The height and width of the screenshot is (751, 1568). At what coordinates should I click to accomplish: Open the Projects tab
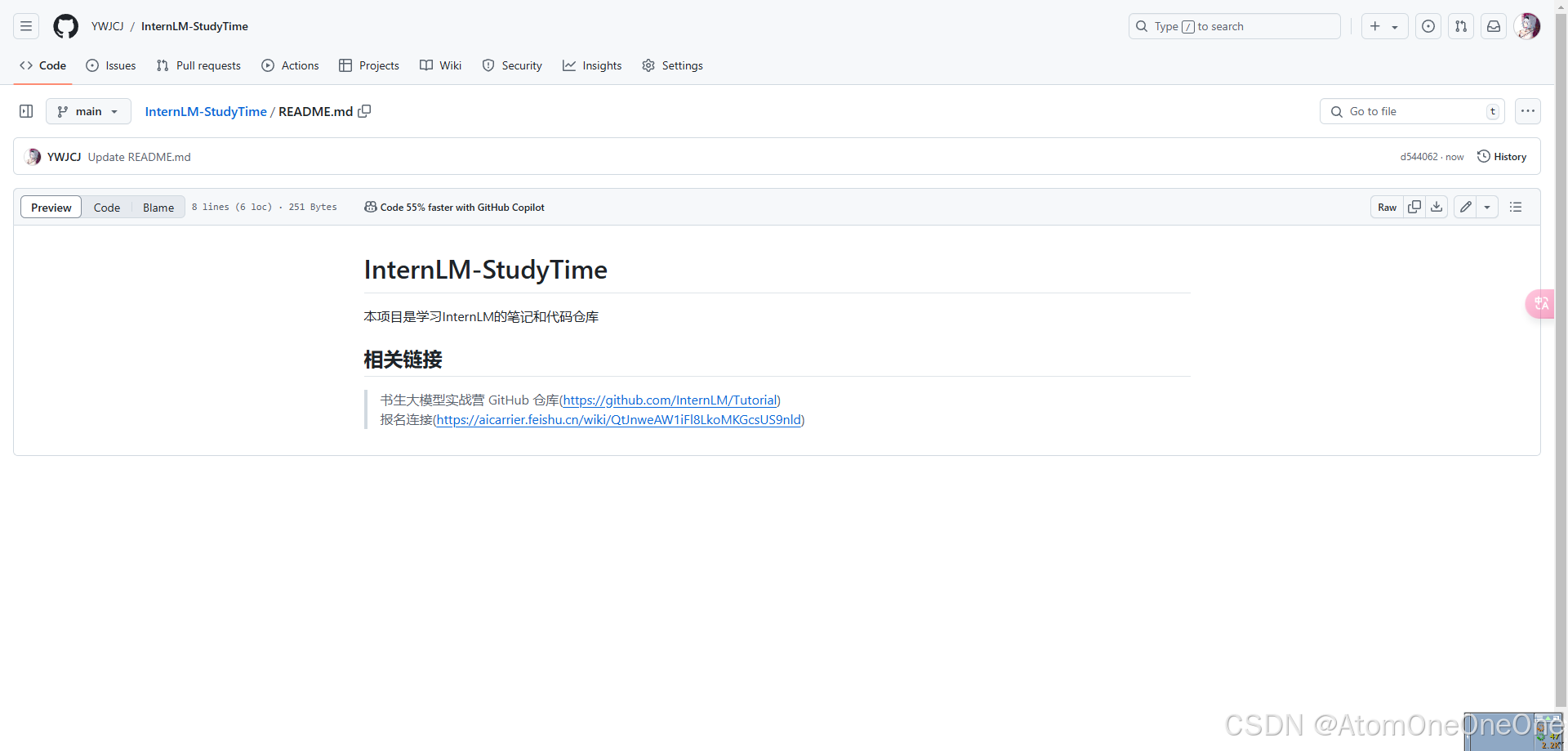click(369, 65)
